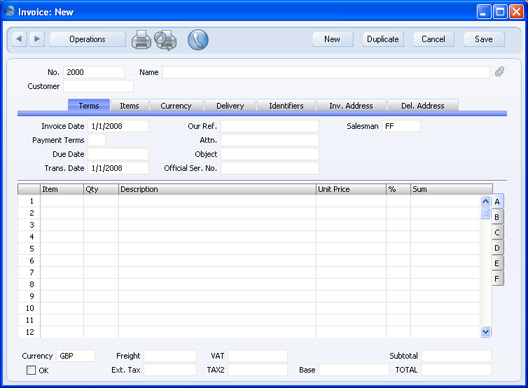
Task: Open the Operations menu
Action: pos(88,39)
